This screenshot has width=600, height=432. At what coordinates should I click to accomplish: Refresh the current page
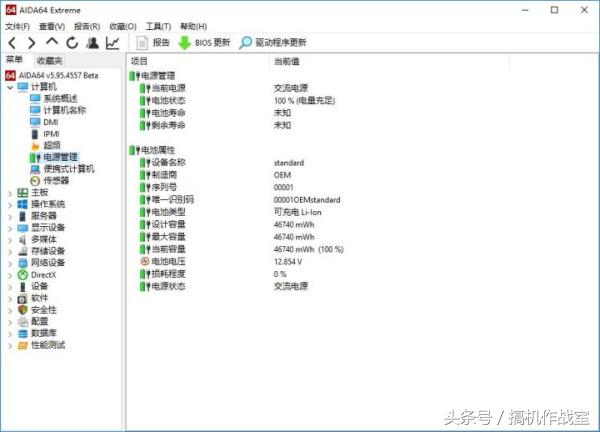click(72, 43)
